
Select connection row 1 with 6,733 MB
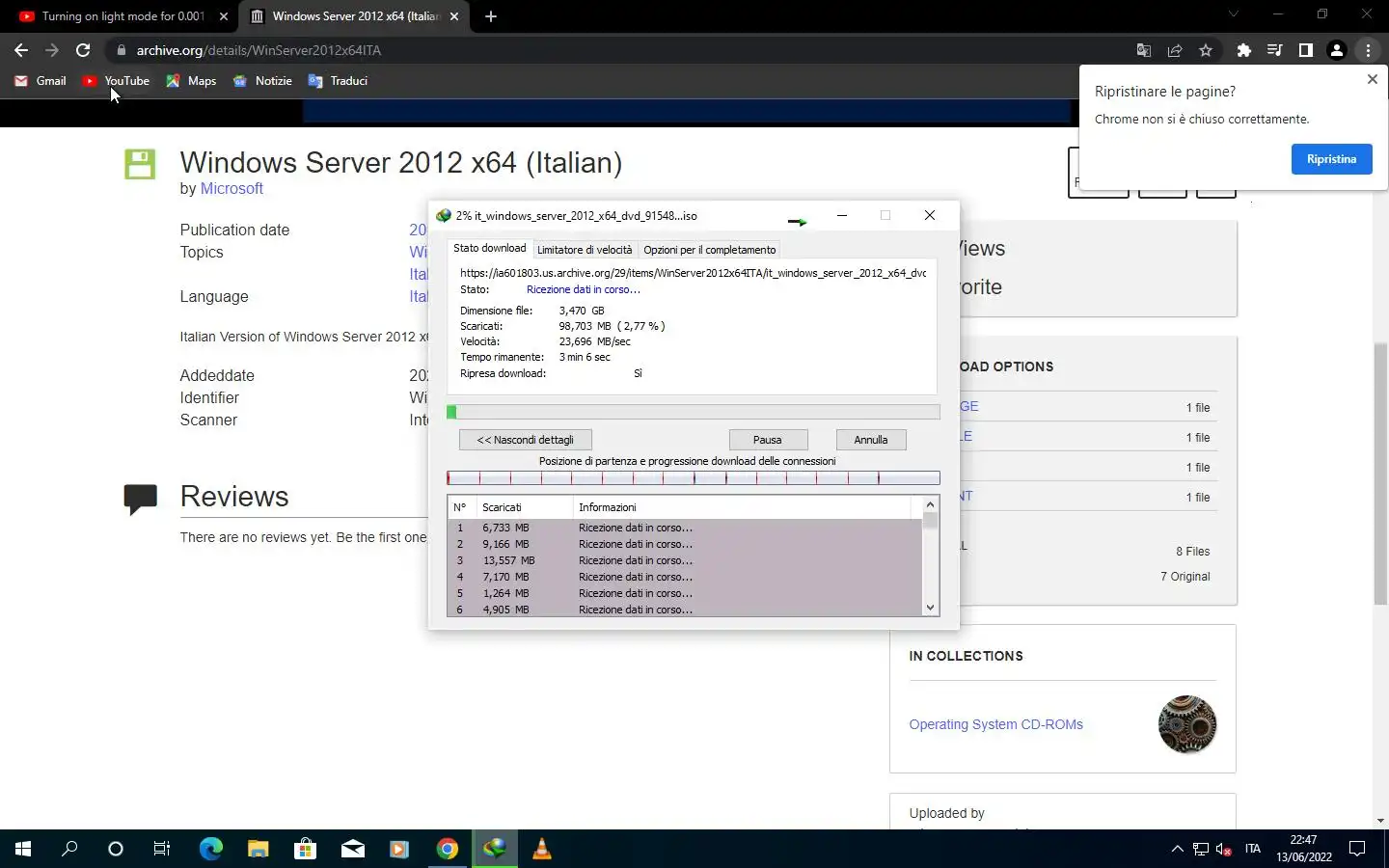click(685, 528)
